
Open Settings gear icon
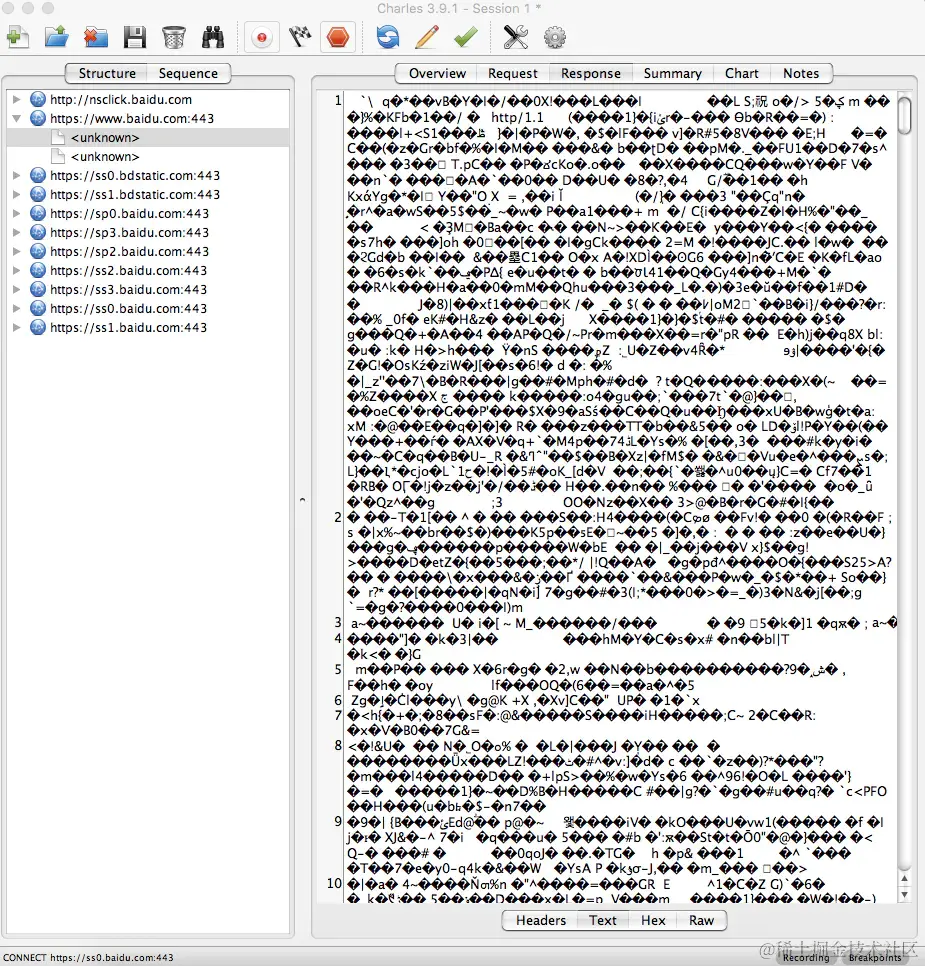pyautogui.click(x=555, y=37)
